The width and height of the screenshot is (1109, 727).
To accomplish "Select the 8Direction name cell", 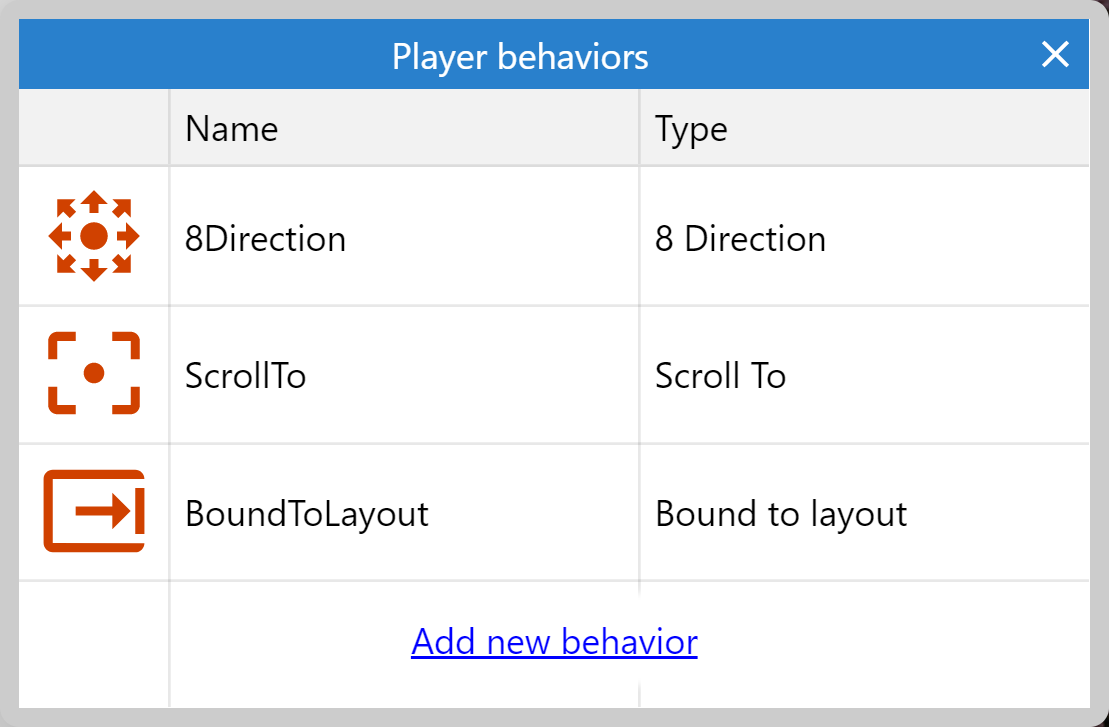I will [266, 239].
